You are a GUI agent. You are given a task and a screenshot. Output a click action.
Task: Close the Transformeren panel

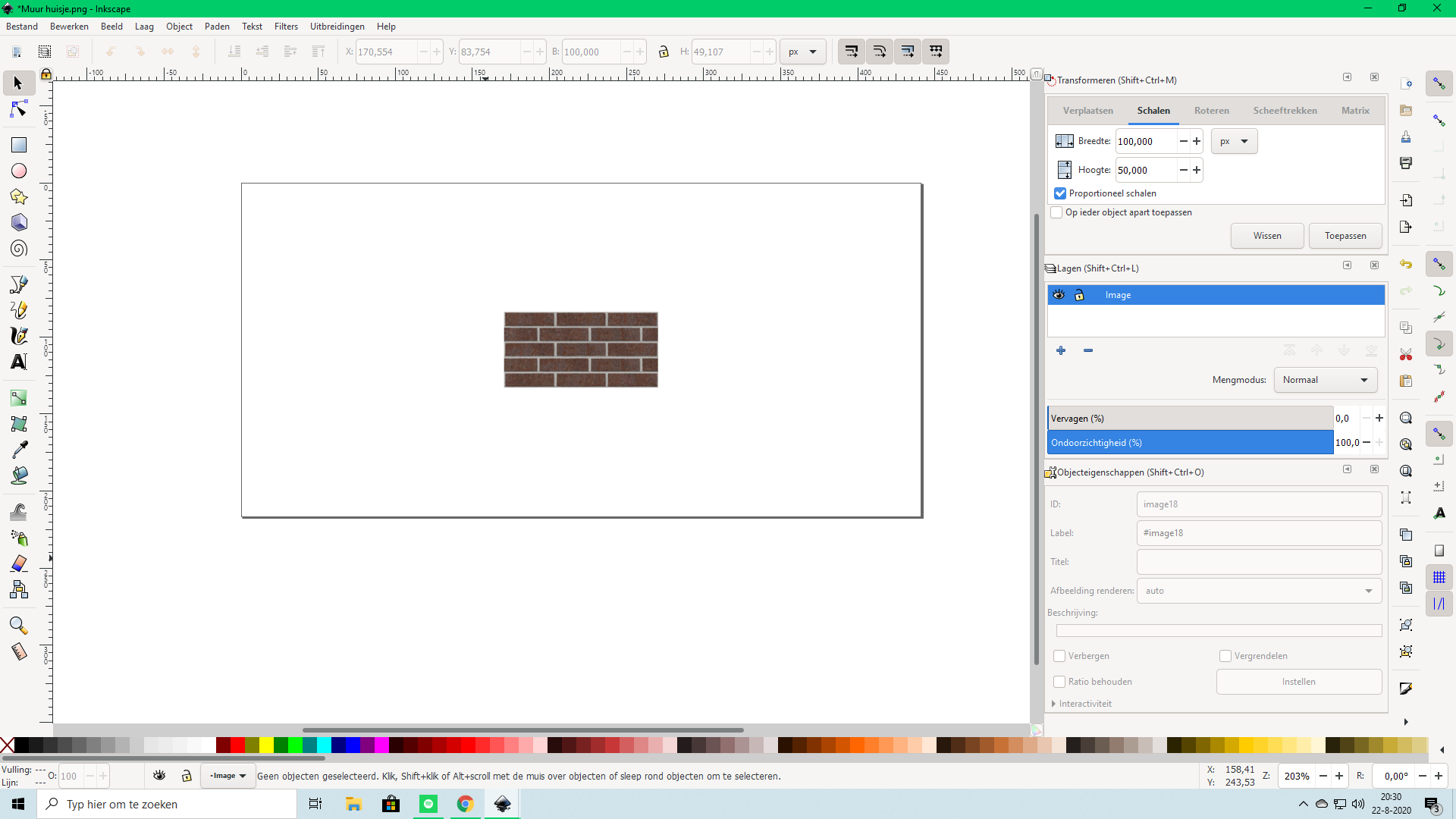coord(1374,77)
